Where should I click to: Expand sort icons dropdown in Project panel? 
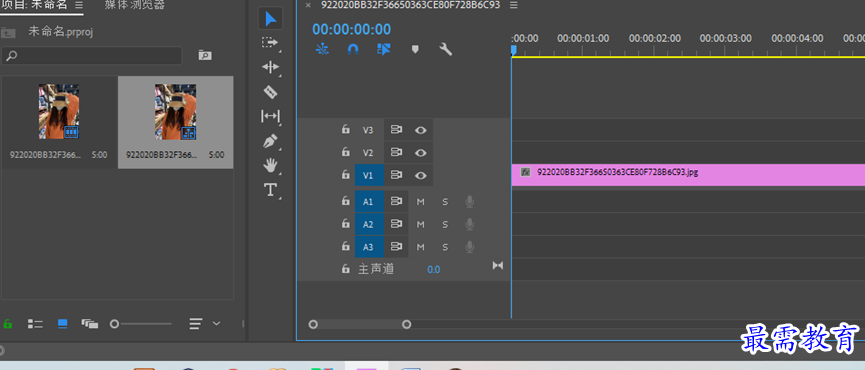pyautogui.click(x=216, y=323)
